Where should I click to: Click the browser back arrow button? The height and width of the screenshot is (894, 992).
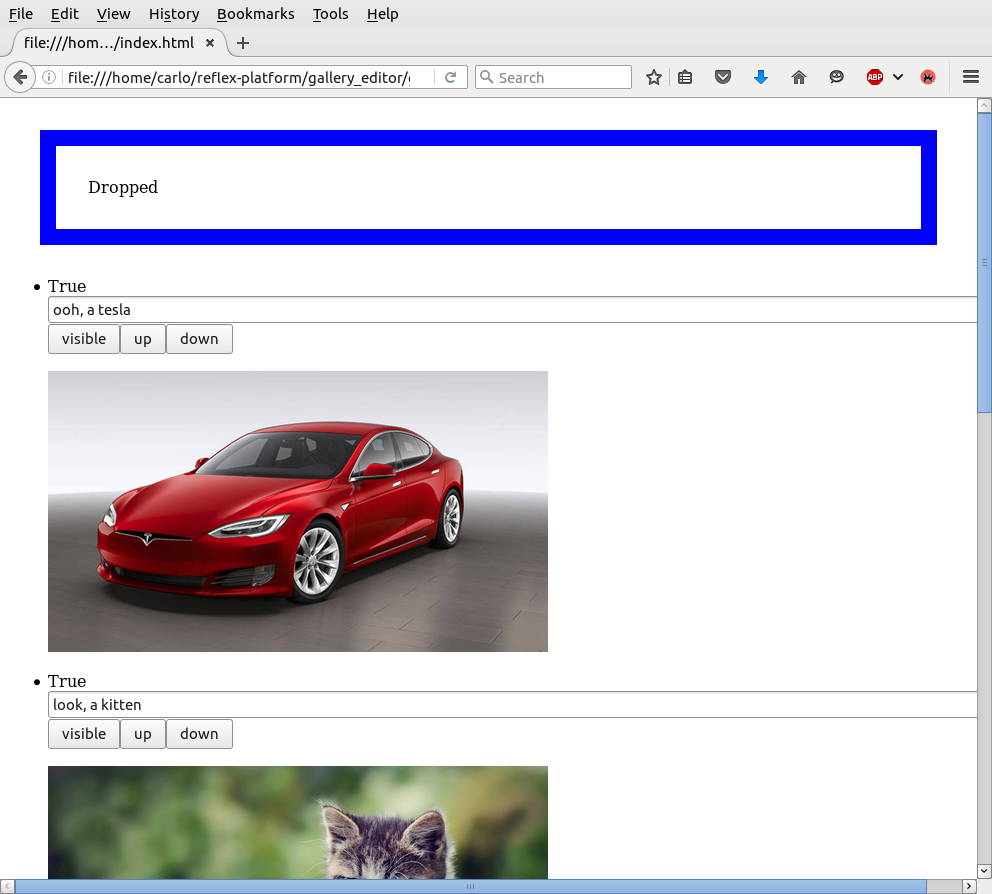click(x=20, y=77)
